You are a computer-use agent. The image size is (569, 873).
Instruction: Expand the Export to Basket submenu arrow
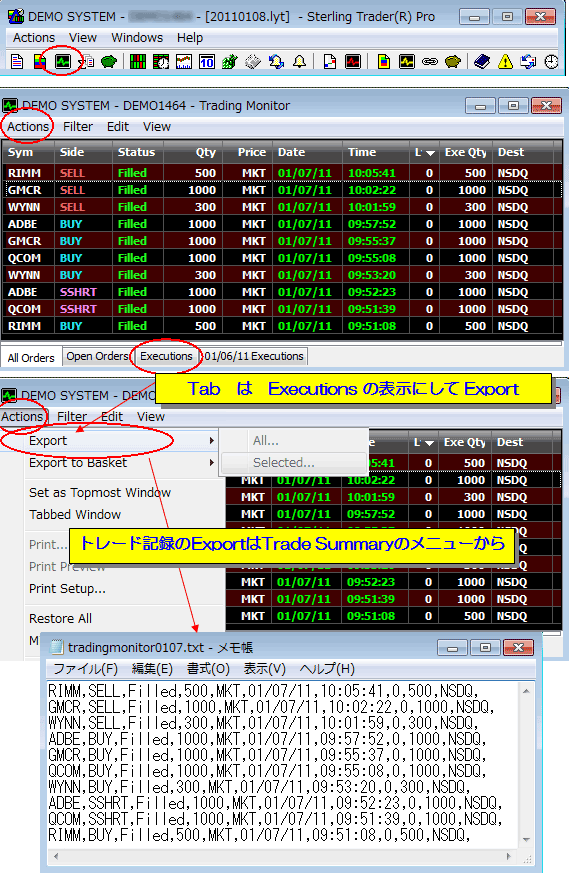[212, 463]
